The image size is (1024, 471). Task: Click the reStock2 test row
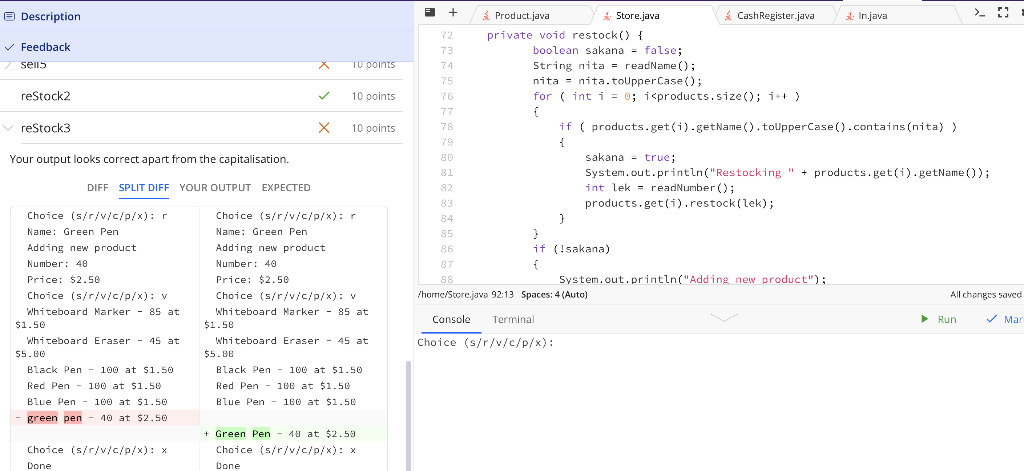click(x=202, y=96)
